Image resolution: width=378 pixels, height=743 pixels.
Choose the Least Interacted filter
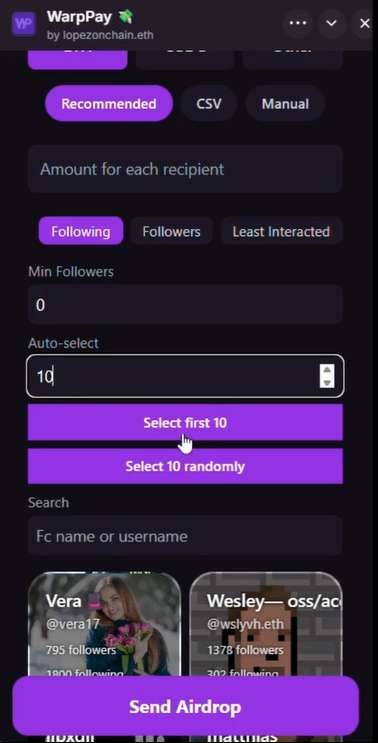[x=281, y=231]
